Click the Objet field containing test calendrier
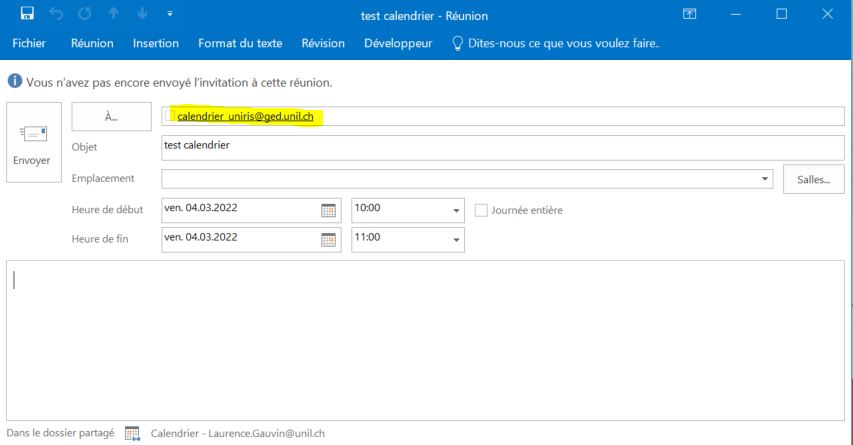The width and height of the screenshot is (853, 445). pyautogui.click(x=500, y=147)
